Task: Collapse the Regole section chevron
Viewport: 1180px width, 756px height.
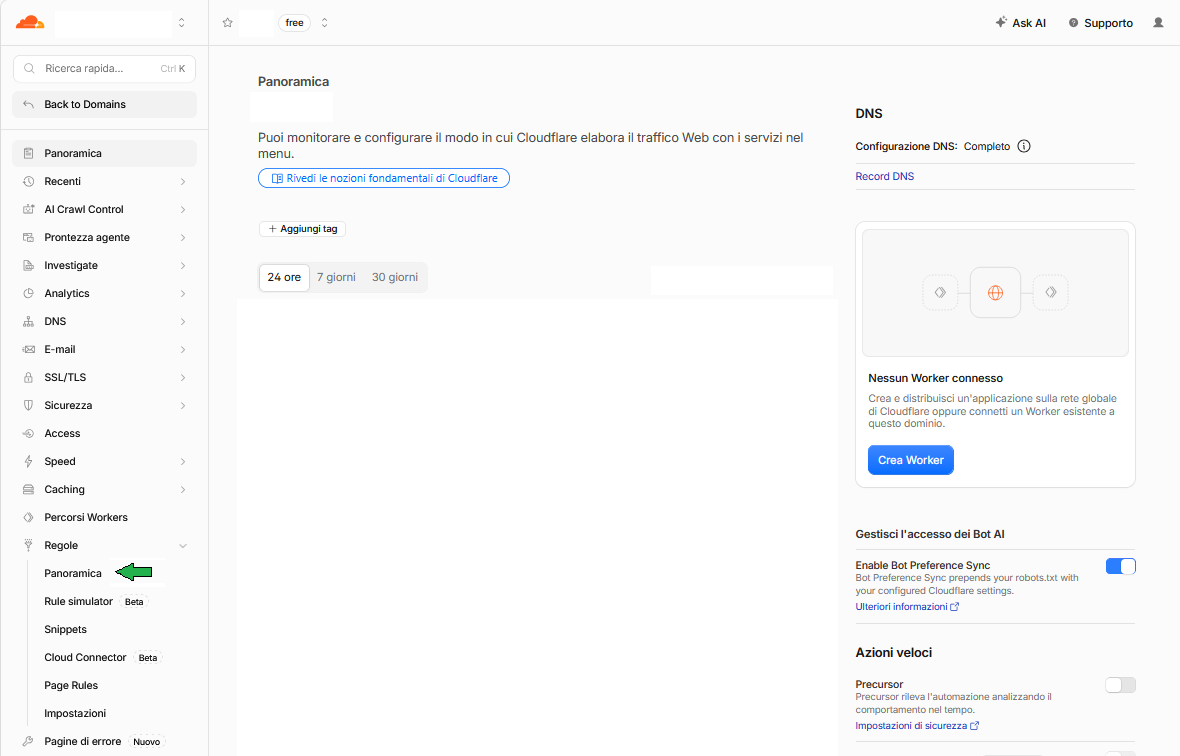Action: pos(183,546)
